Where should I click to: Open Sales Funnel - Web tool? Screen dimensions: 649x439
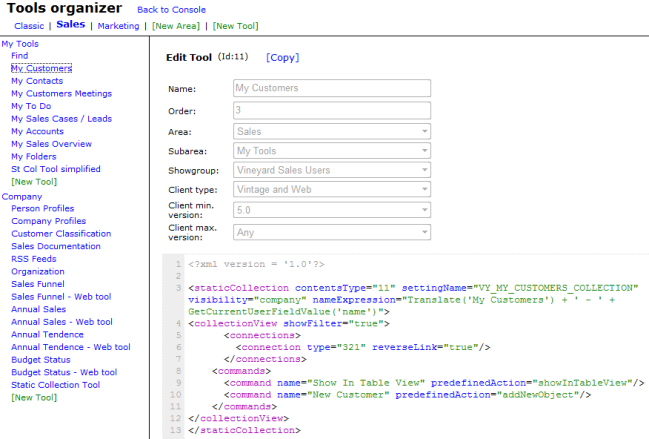click(x=61, y=297)
